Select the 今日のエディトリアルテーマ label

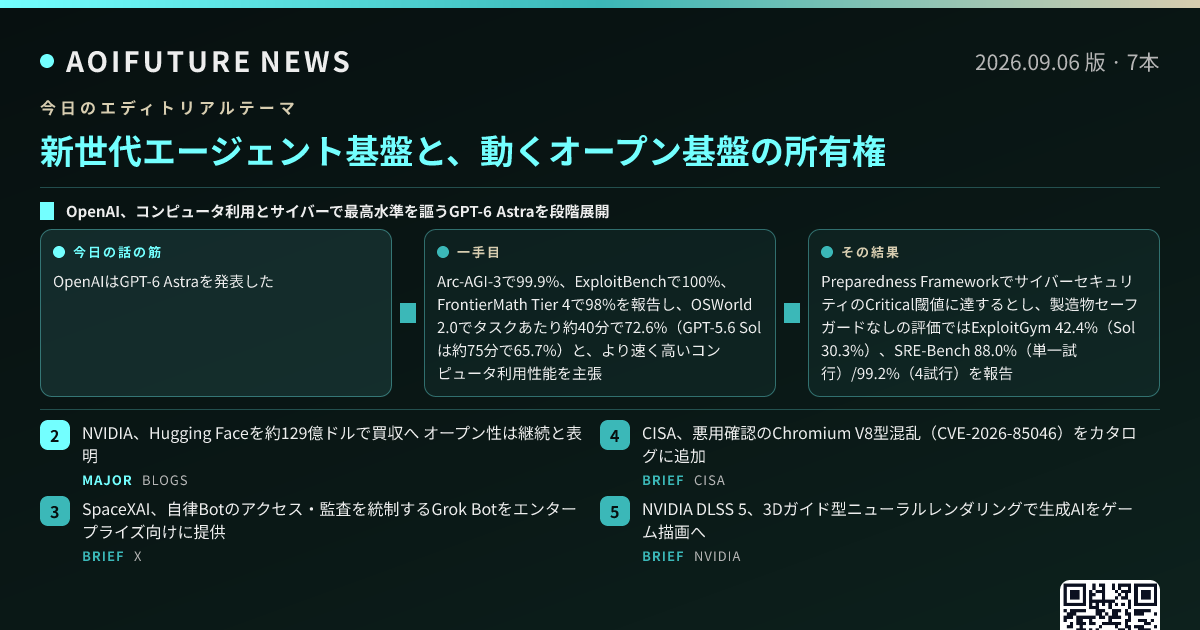pyautogui.click(x=166, y=107)
